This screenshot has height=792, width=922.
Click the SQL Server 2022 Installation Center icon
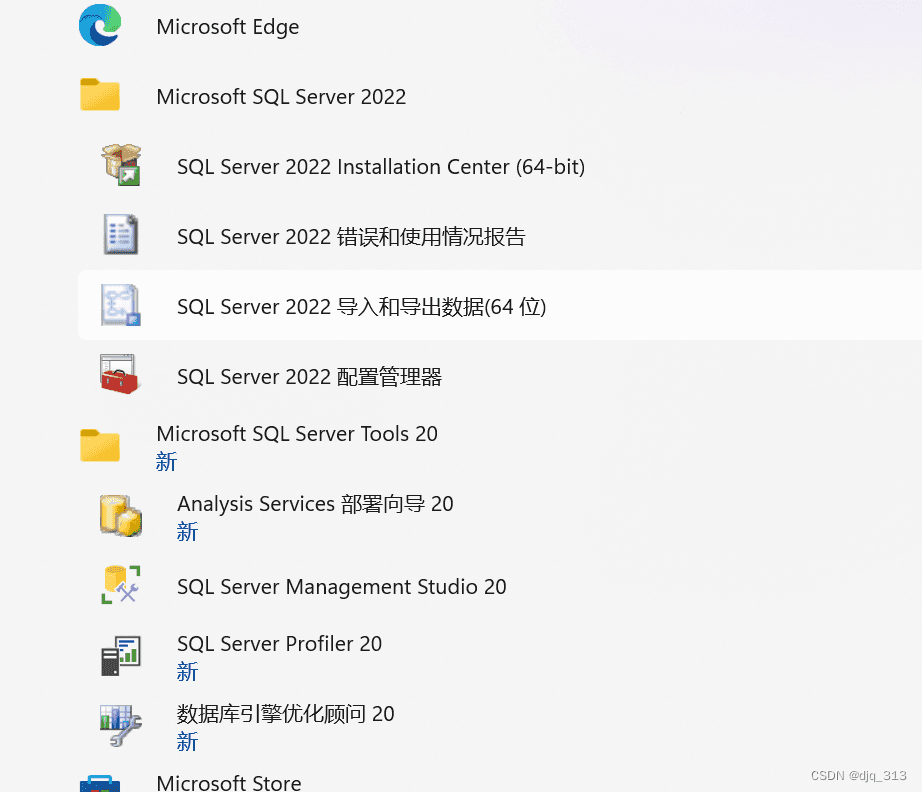click(121, 165)
